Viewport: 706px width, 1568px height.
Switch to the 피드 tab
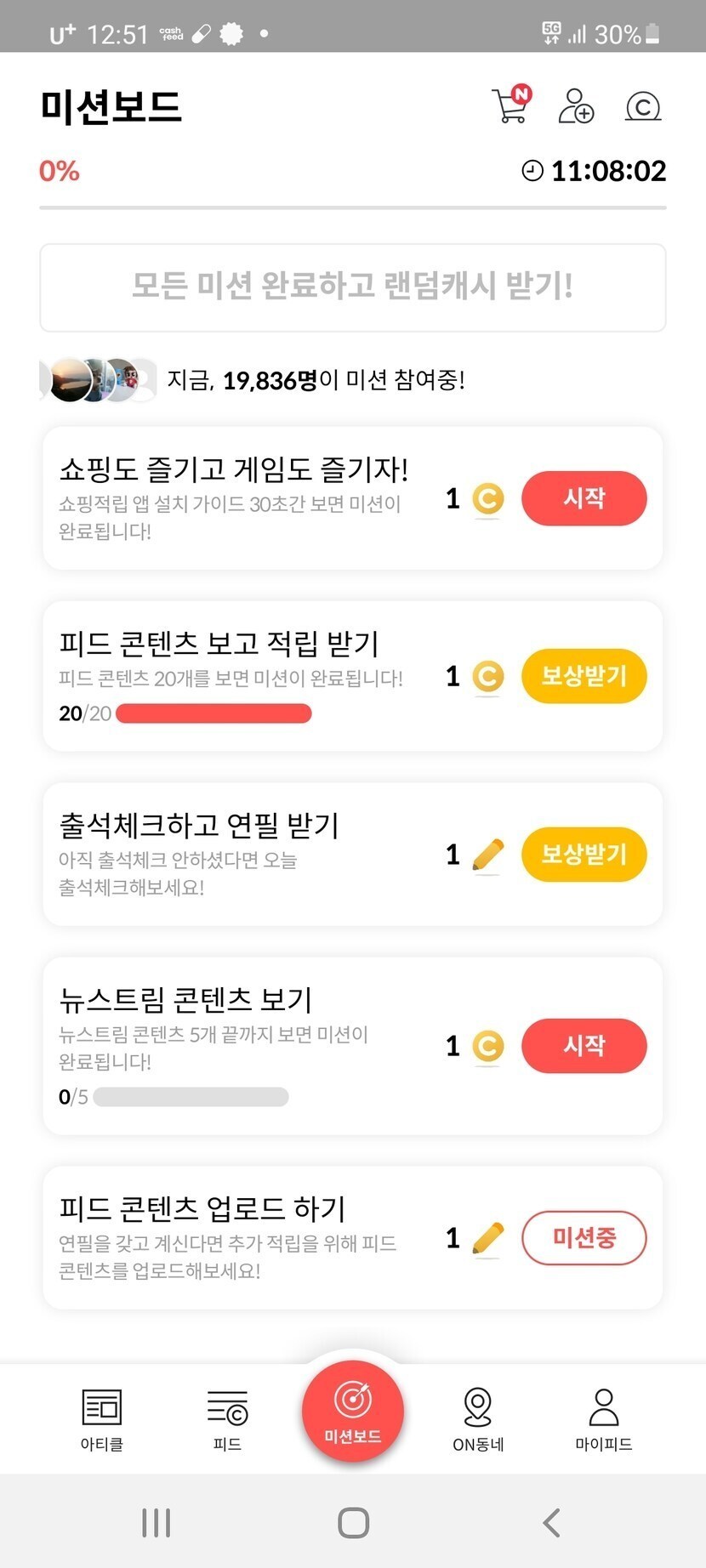[x=227, y=1418]
